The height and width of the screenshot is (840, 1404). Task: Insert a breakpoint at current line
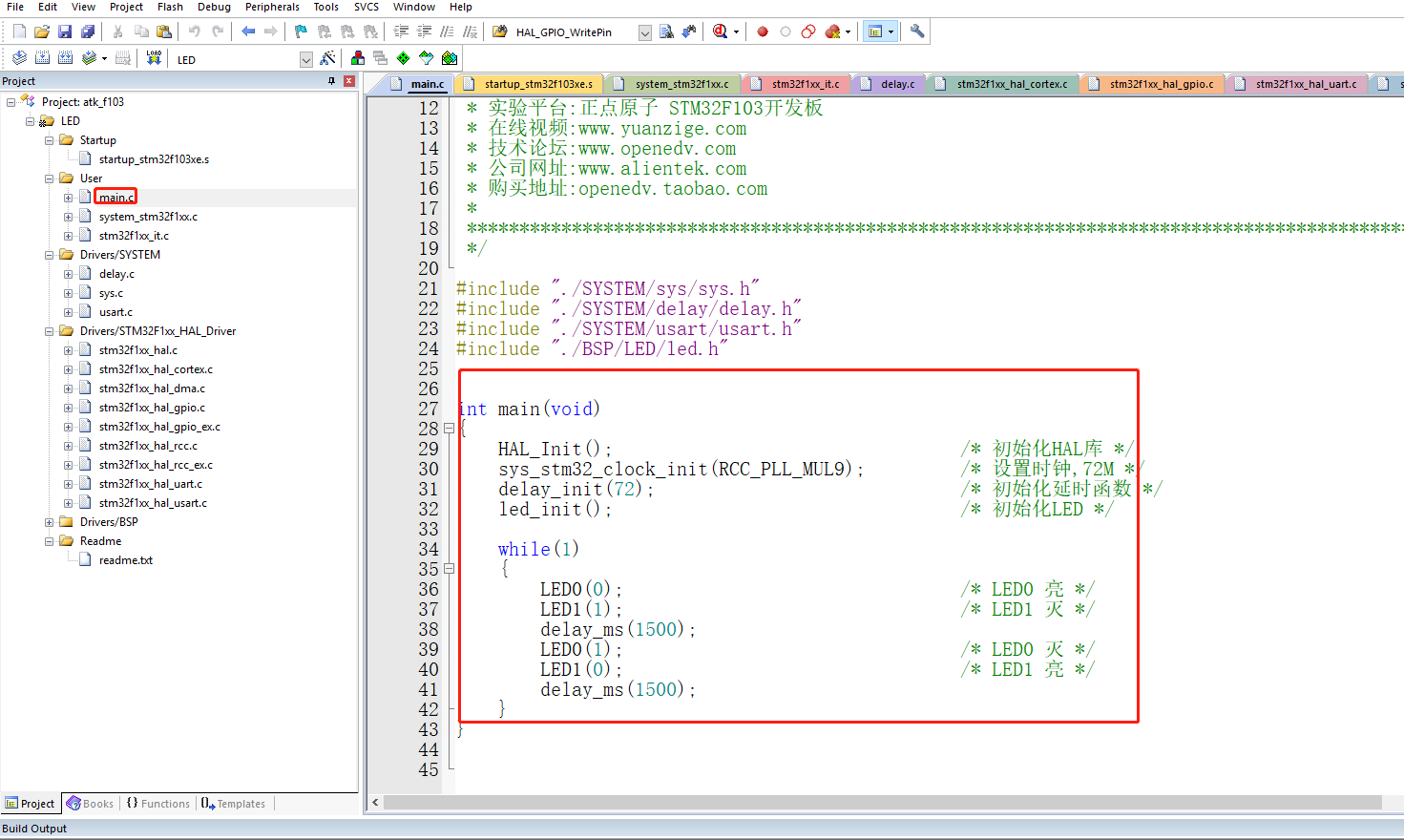[x=762, y=31]
